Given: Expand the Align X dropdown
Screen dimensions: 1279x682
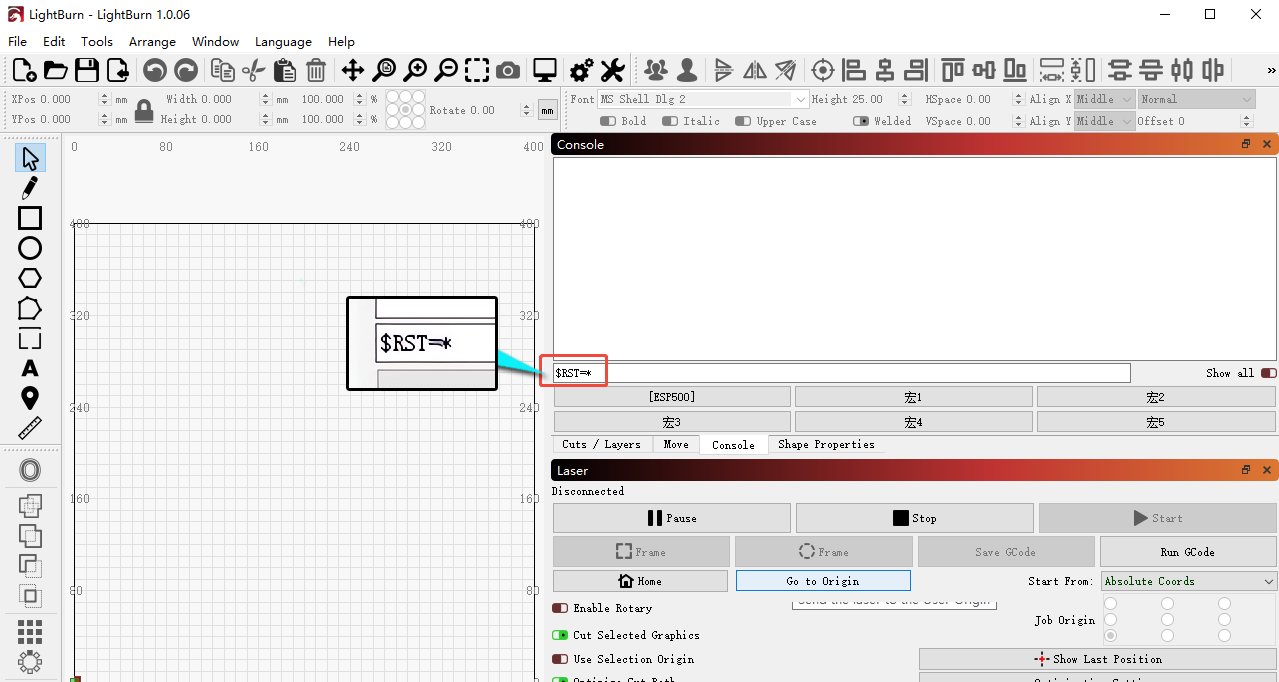Looking at the screenshot, I should tap(1105, 99).
